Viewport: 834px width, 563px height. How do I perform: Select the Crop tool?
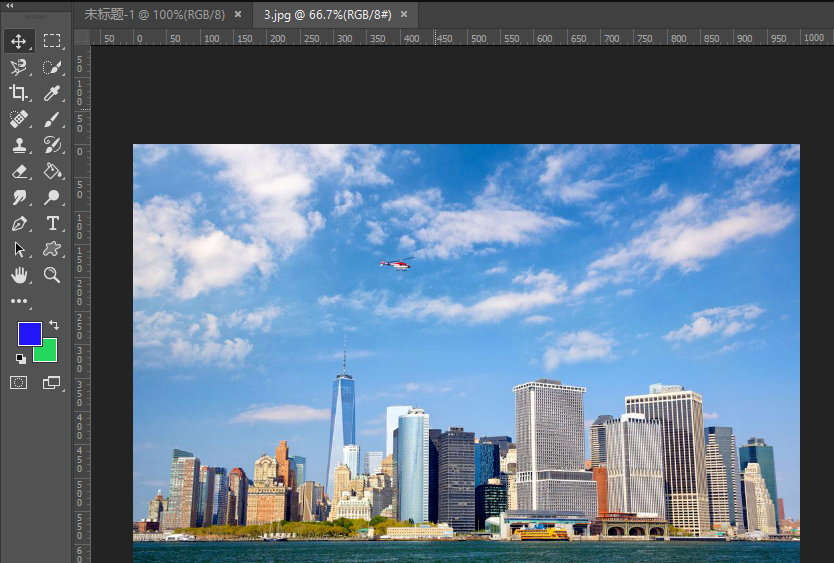[18, 93]
